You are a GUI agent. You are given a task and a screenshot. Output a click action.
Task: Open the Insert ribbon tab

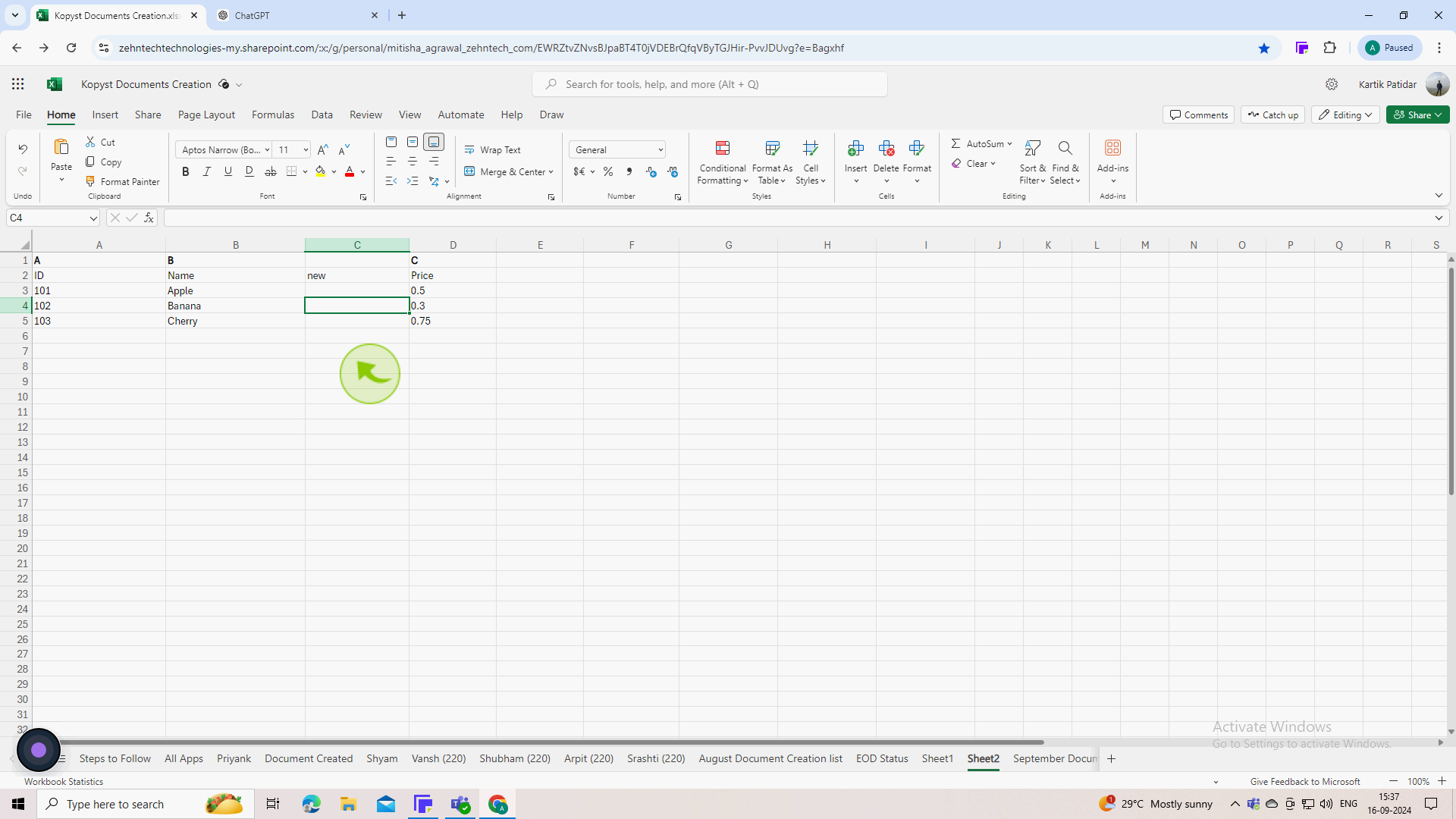click(x=105, y=114)
